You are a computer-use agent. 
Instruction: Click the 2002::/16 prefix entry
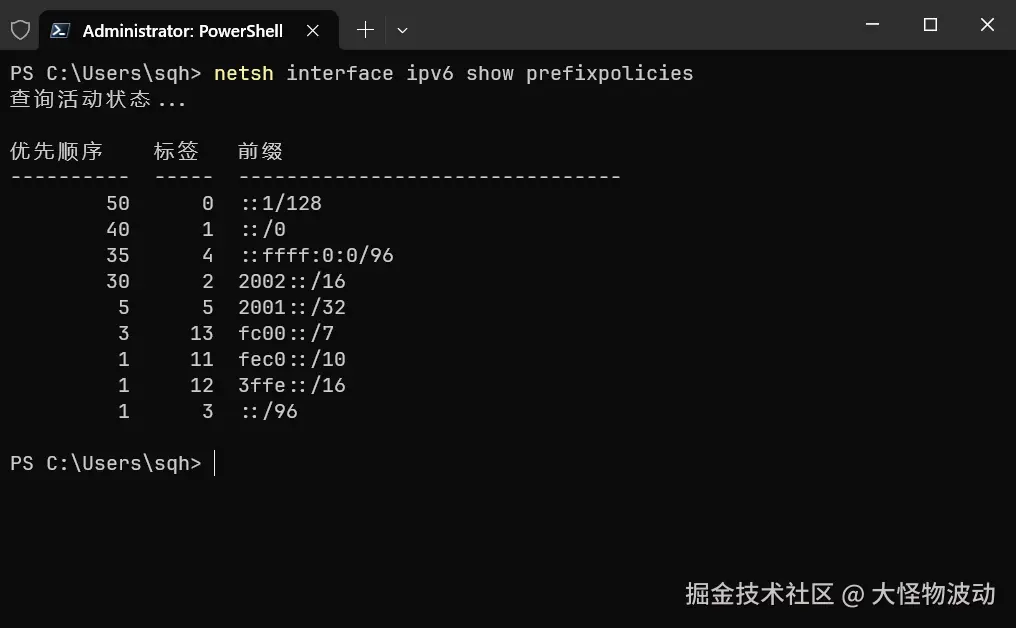292,281
